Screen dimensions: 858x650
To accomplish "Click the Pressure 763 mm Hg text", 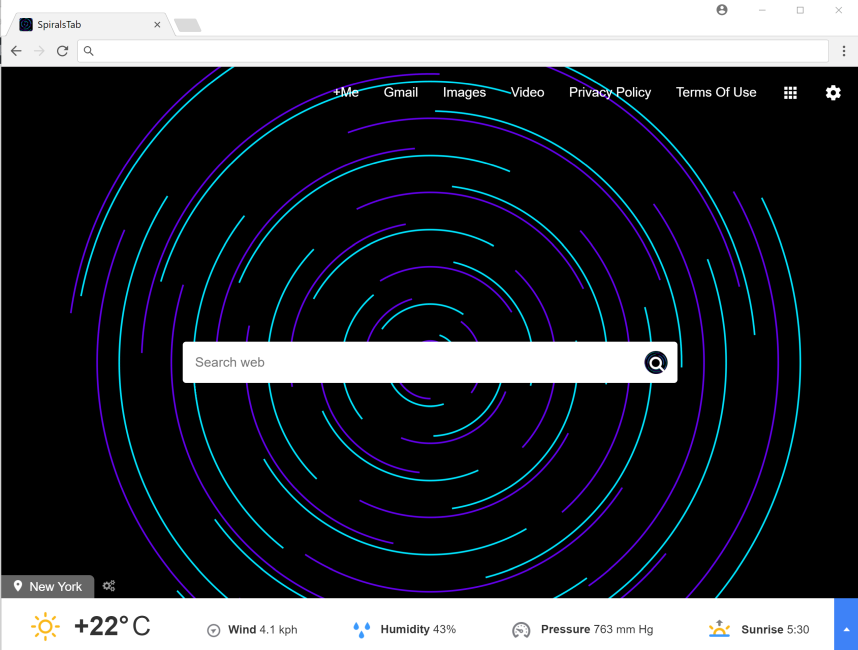I will (597, 629).
